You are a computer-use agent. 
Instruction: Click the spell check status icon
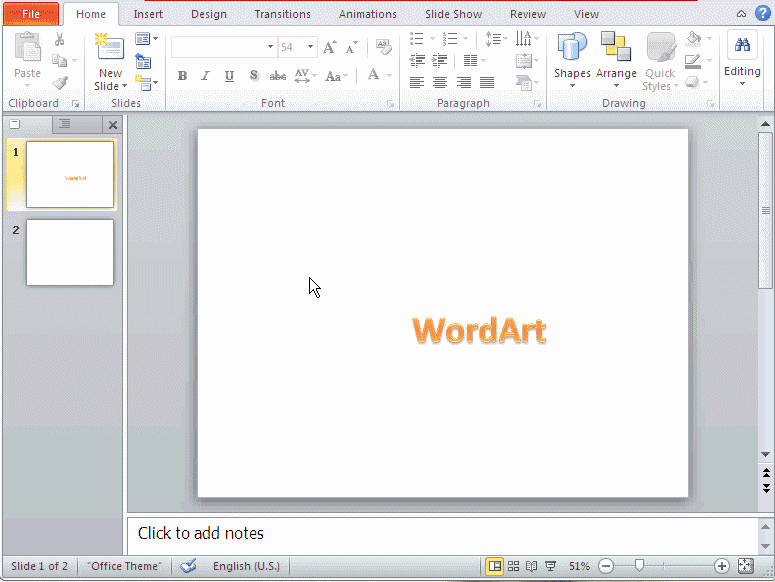(x=188, y=566)
